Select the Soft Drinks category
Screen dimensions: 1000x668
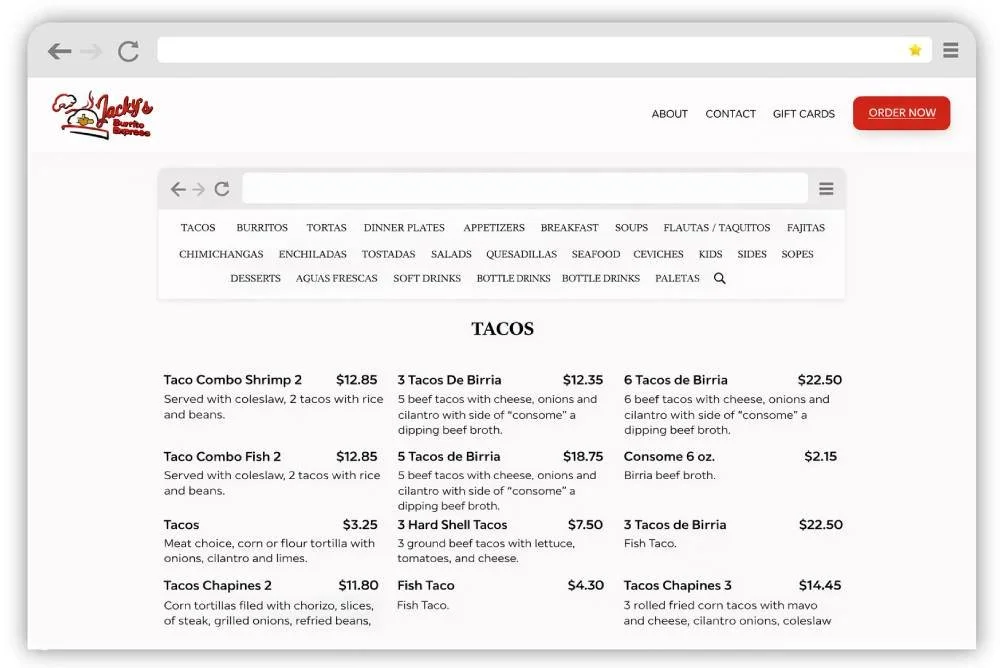coord(427,278)
